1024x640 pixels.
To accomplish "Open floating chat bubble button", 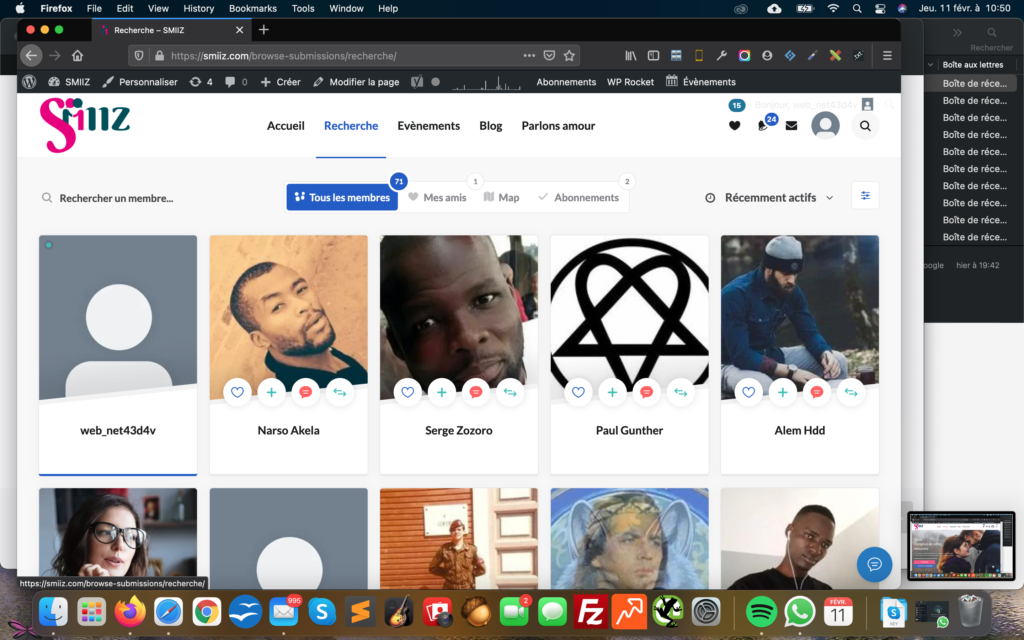I will point(874,564).
